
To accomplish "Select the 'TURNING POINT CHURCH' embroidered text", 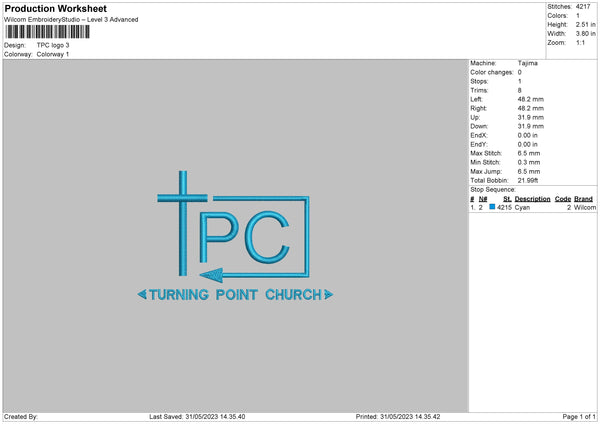I will 235,295.
